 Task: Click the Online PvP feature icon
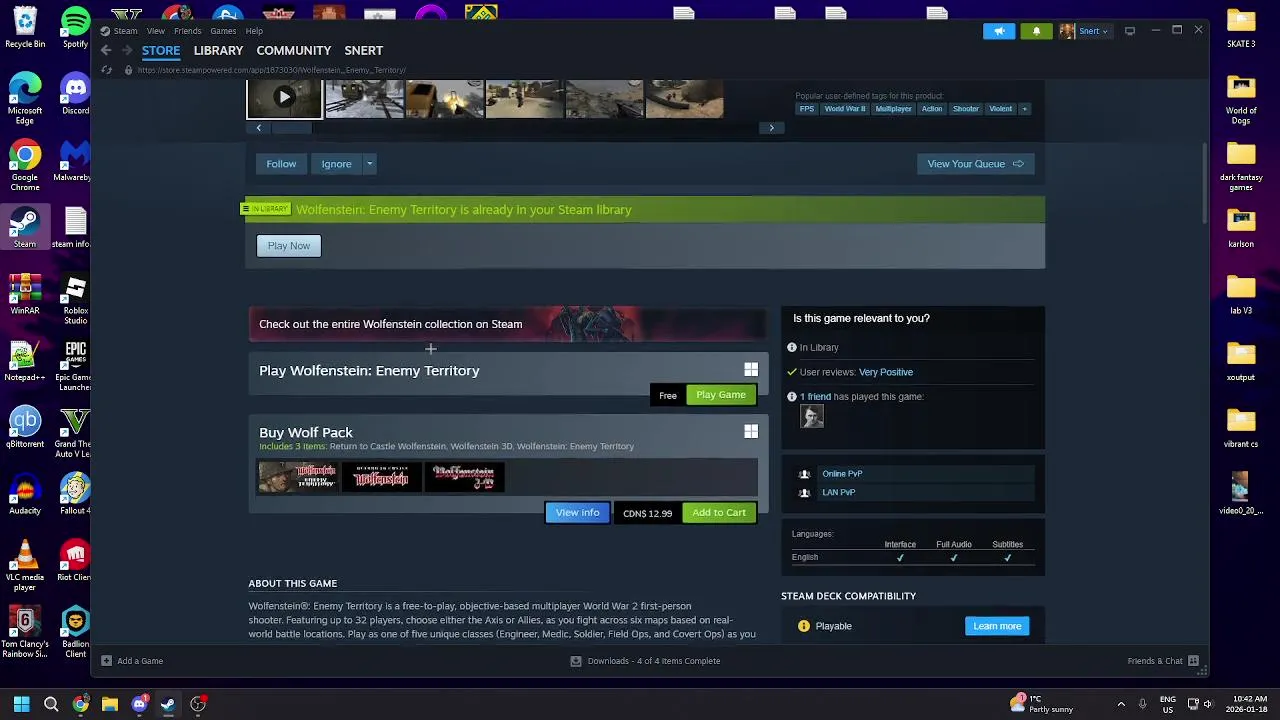pyautogui.click(x=804, y=474)
